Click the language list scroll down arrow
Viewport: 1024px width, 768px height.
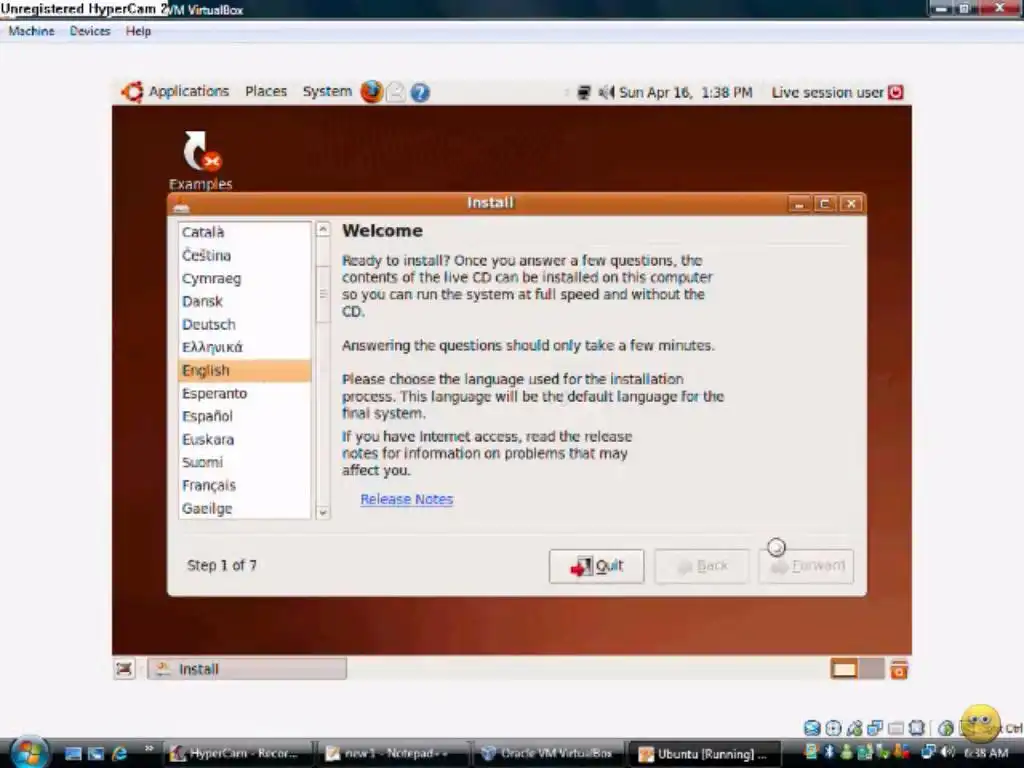(323, 513)
